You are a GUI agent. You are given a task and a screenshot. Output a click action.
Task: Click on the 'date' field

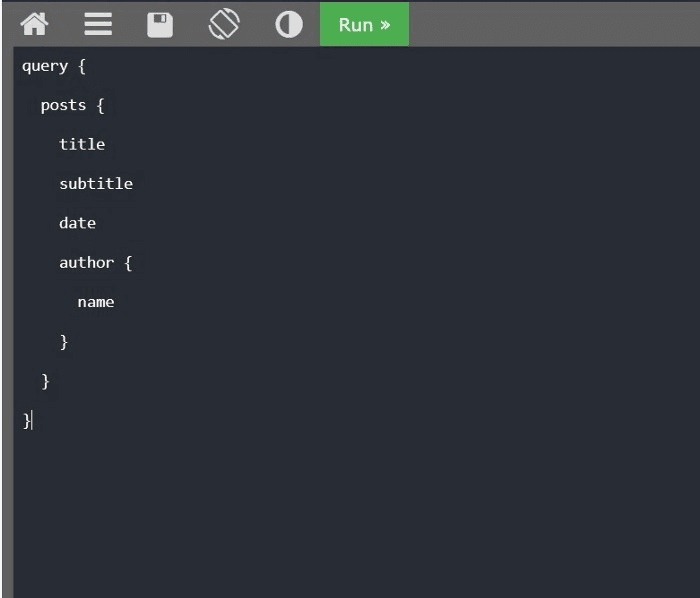(x=77, y=223)
